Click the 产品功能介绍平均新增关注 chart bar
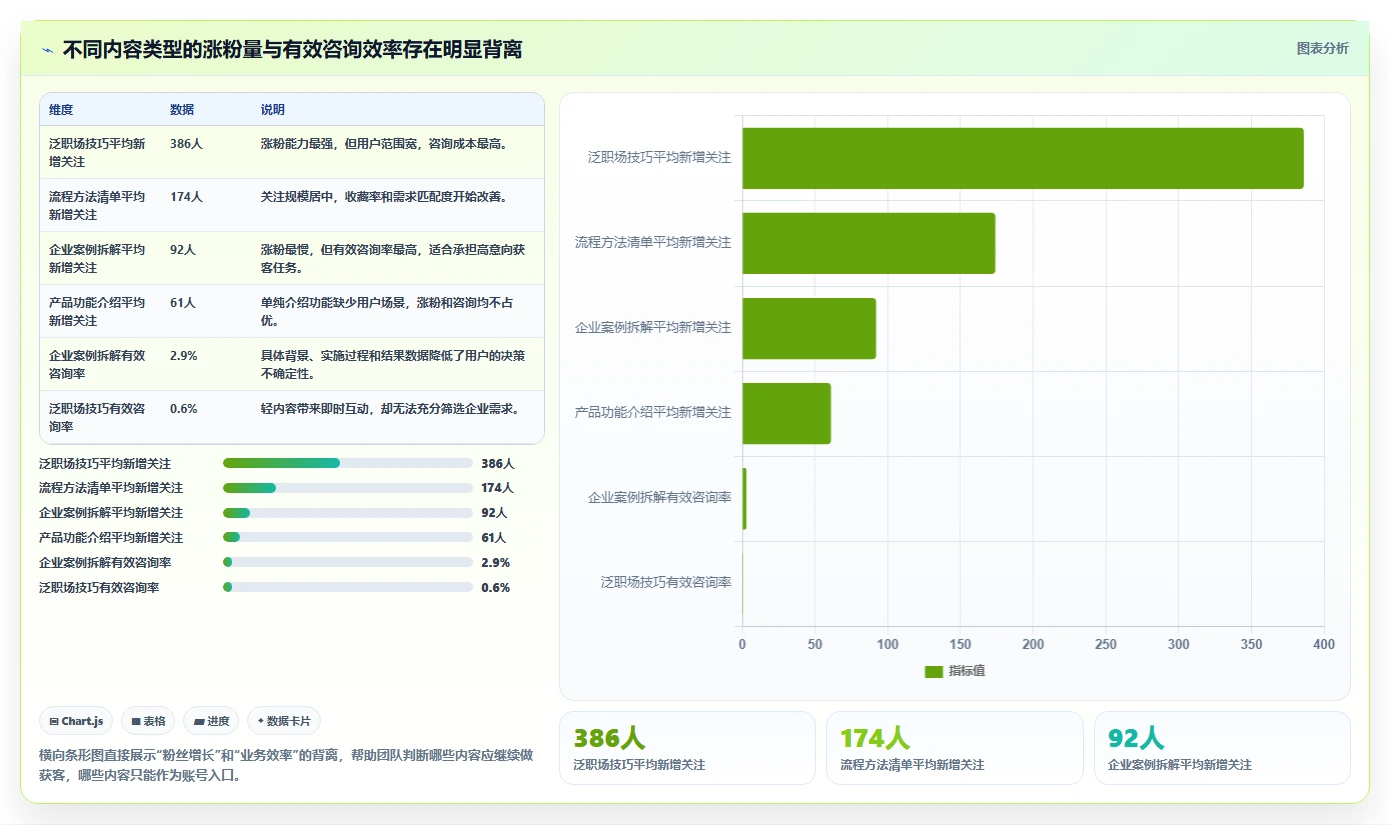 coord(786,413)
